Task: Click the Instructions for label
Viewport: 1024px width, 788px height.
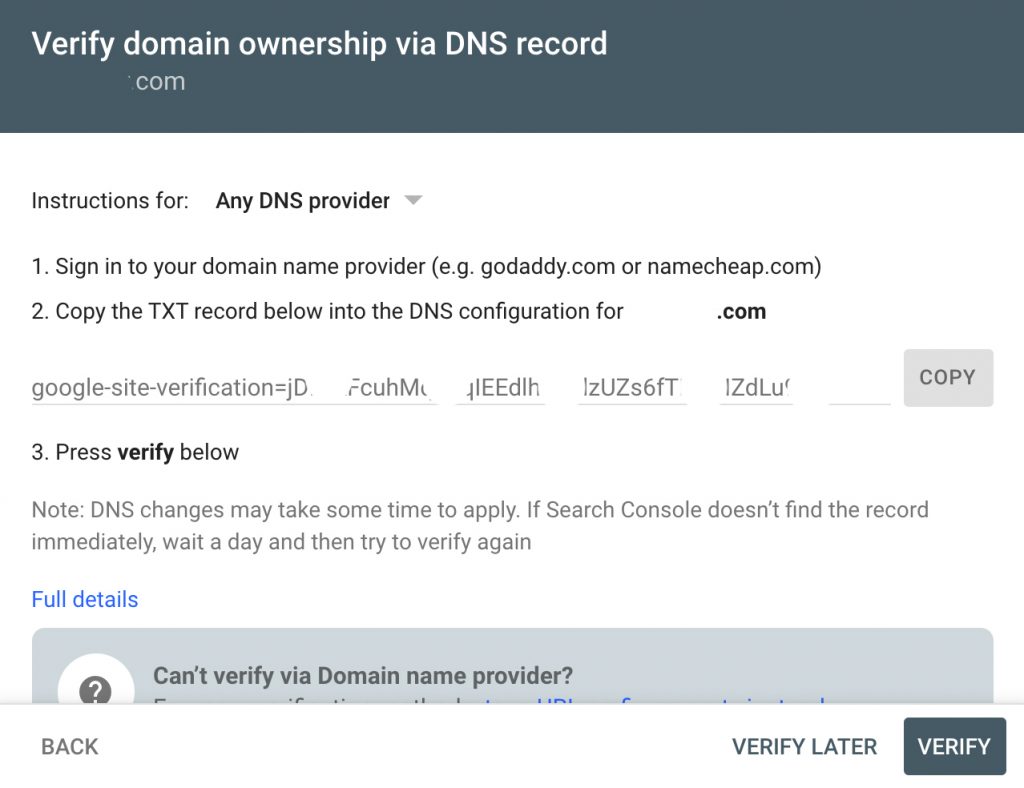Action: point(110,201)
